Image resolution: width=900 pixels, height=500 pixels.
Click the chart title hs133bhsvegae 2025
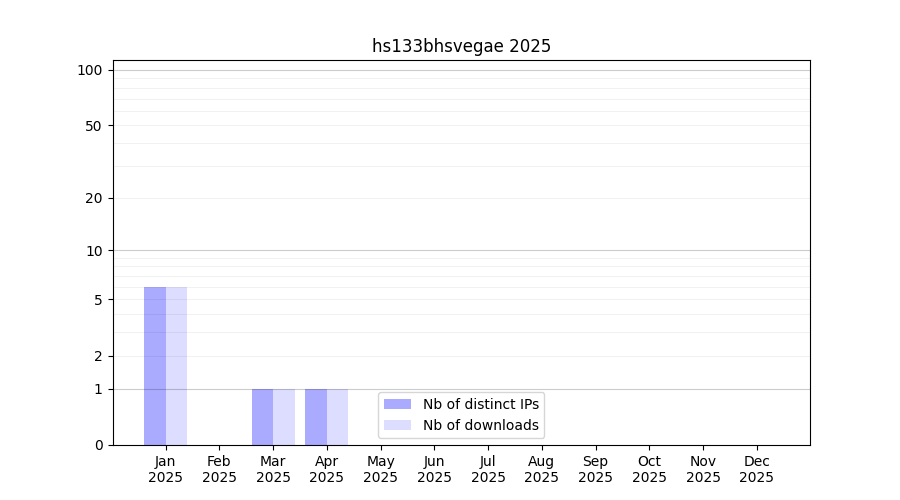pyautogui.click(x=461, y=46)
